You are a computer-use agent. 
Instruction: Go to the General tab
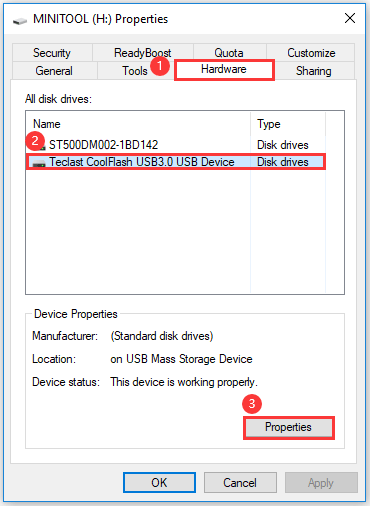[x=54, y=71]
